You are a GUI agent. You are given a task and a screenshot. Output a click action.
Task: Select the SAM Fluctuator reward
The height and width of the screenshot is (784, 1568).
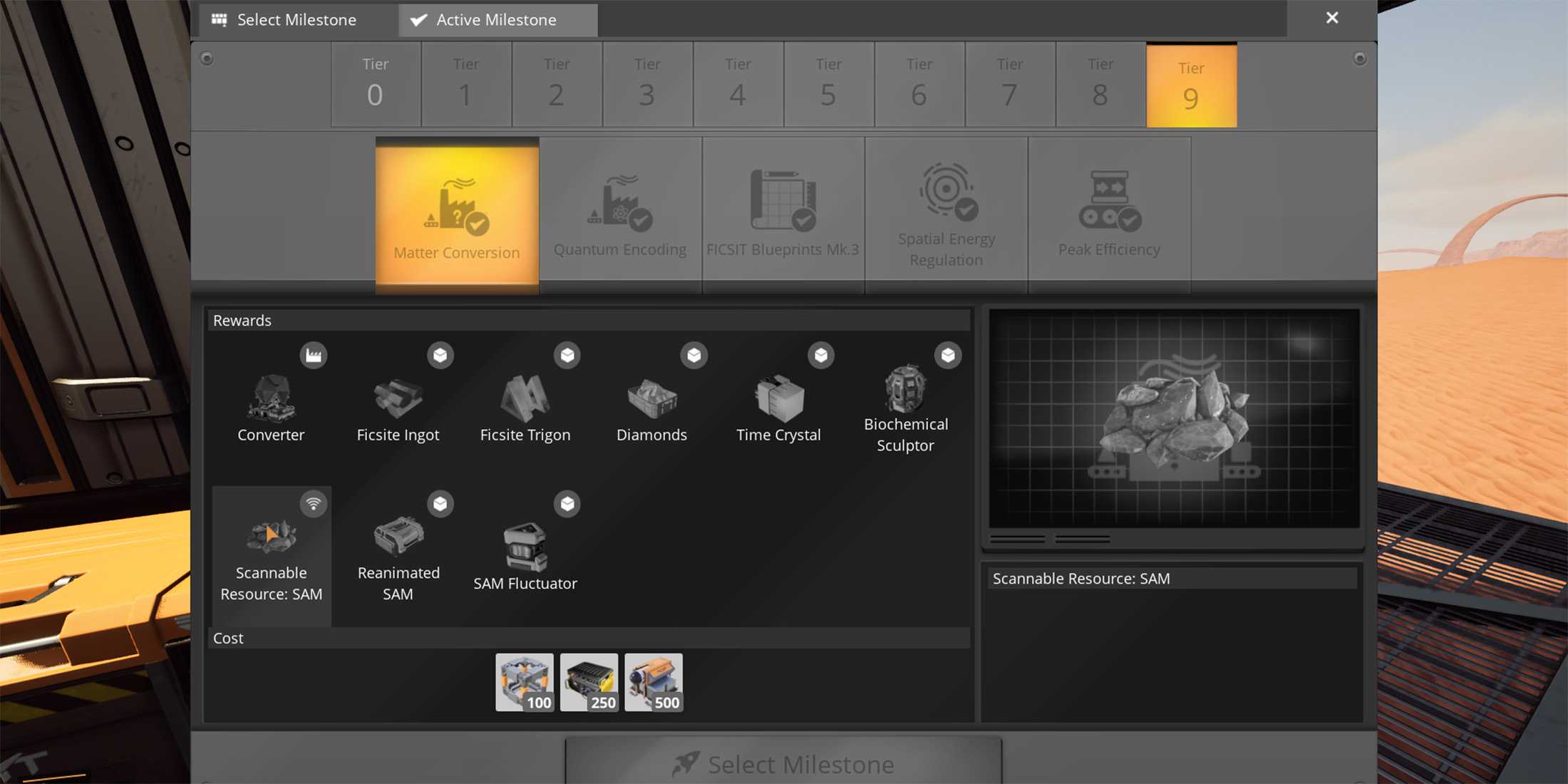pos(525,556)
